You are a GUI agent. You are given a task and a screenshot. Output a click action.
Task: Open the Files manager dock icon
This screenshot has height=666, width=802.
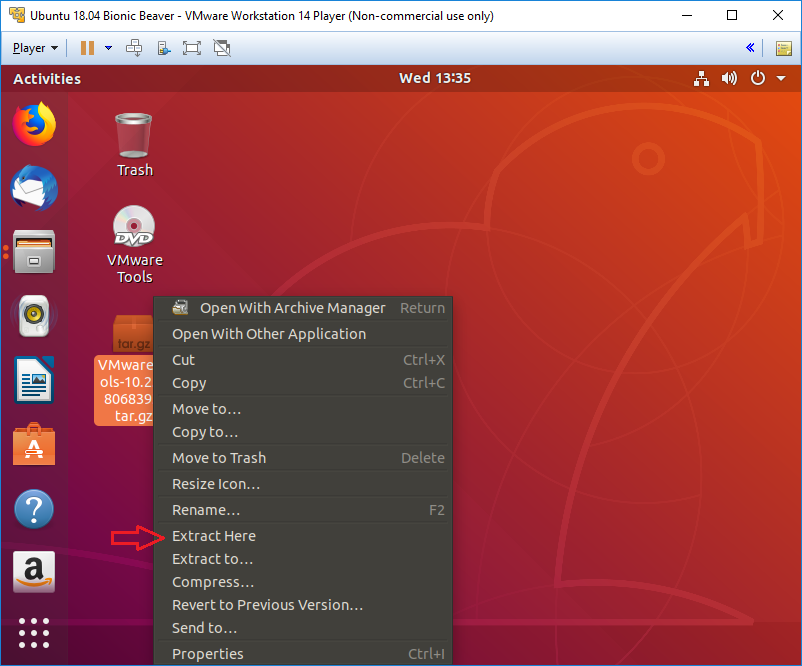tap(34, 252)
